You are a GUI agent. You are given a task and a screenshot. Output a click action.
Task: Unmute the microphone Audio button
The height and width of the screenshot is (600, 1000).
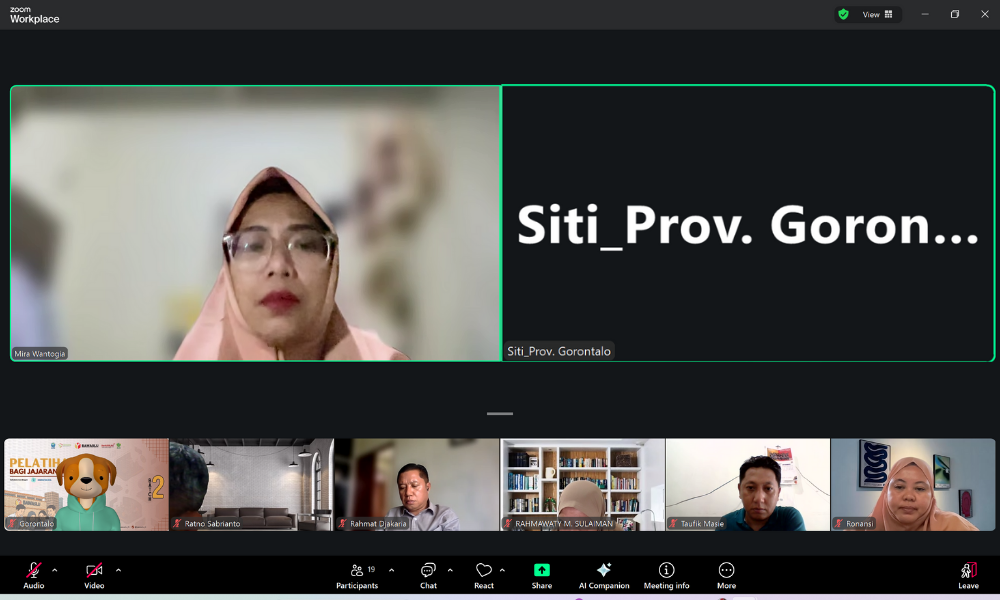[34, 570]
